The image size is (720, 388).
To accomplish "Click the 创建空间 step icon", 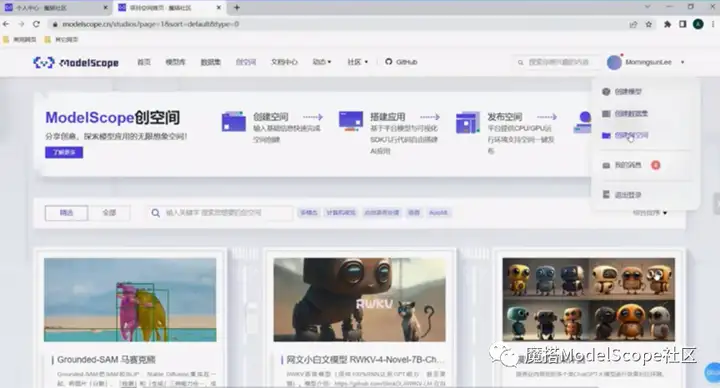I will 233,122.
